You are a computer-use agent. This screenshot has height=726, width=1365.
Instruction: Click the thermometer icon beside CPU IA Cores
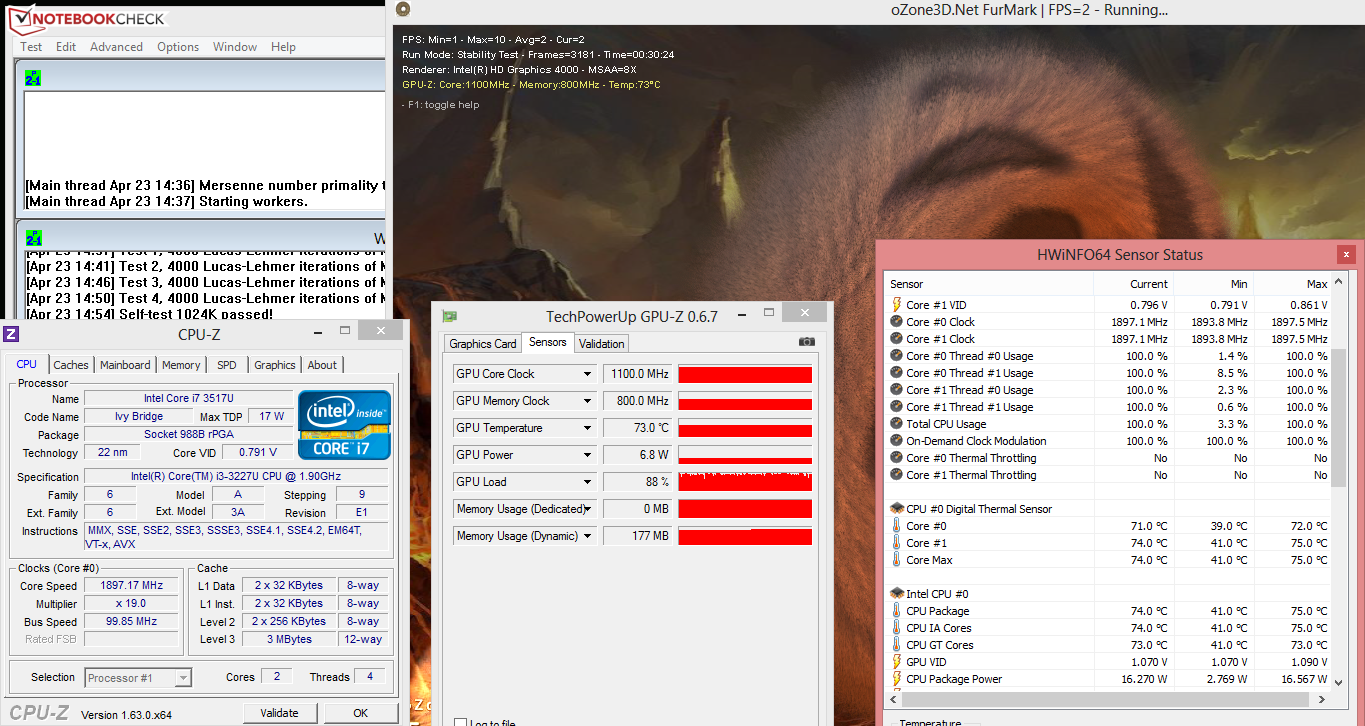tap(896, 628)
